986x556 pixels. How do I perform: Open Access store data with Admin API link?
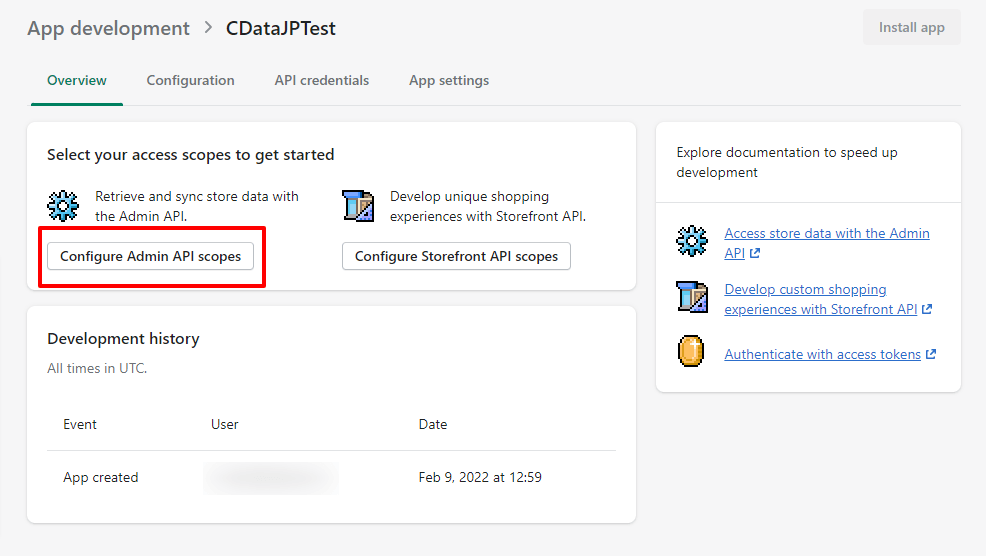pos(826,233)
